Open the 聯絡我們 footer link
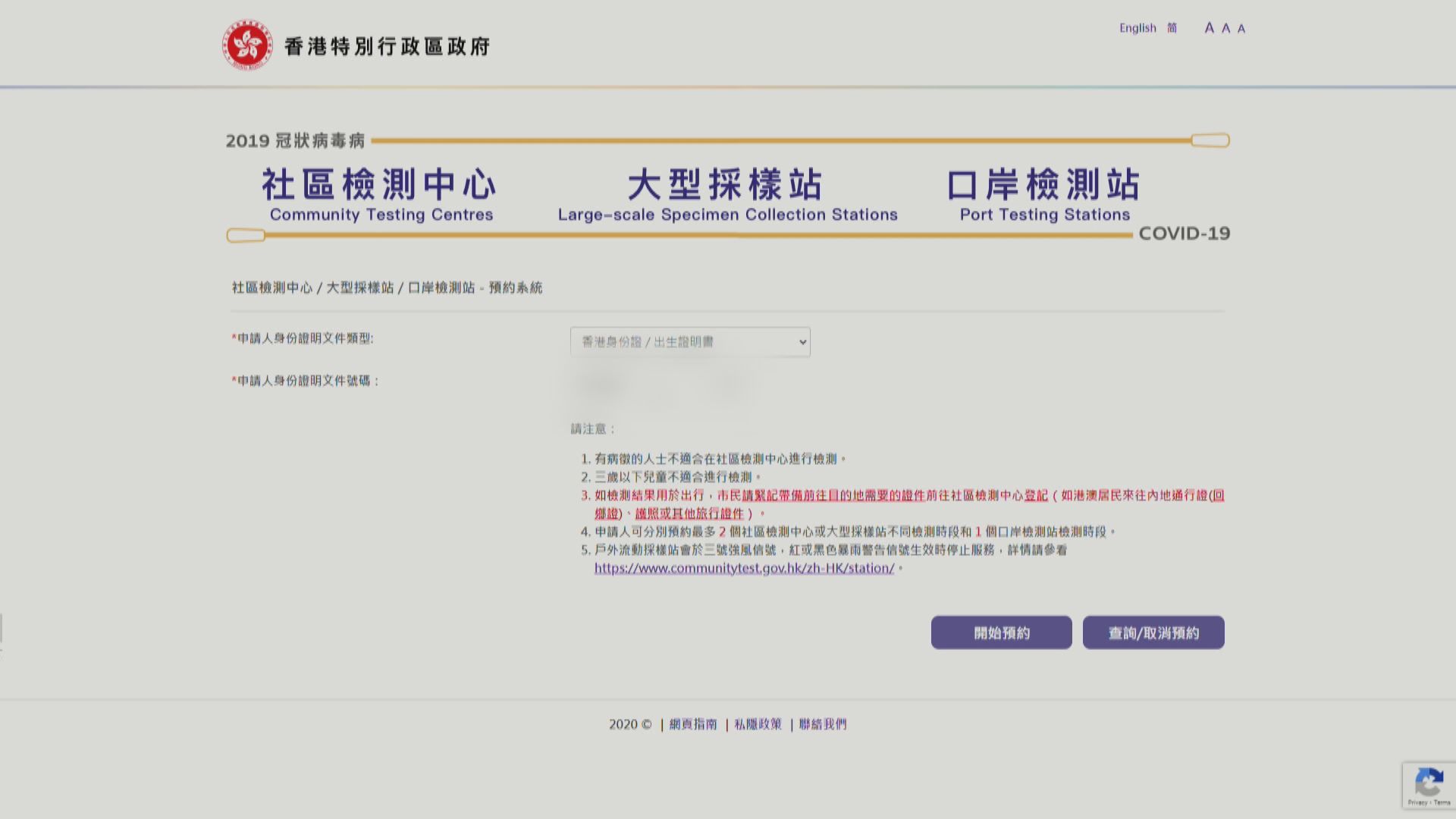1456x819 pixels. click(x=823, y=724)
